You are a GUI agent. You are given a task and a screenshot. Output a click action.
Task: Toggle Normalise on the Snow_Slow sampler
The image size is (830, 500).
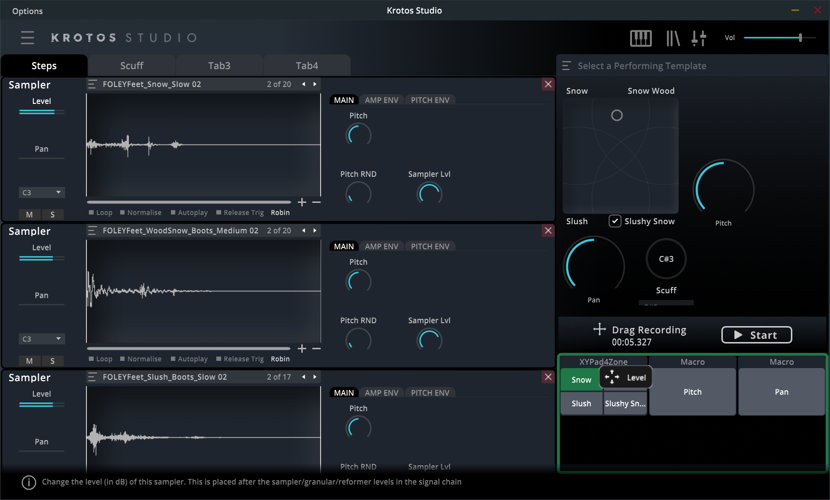point(141,213)
